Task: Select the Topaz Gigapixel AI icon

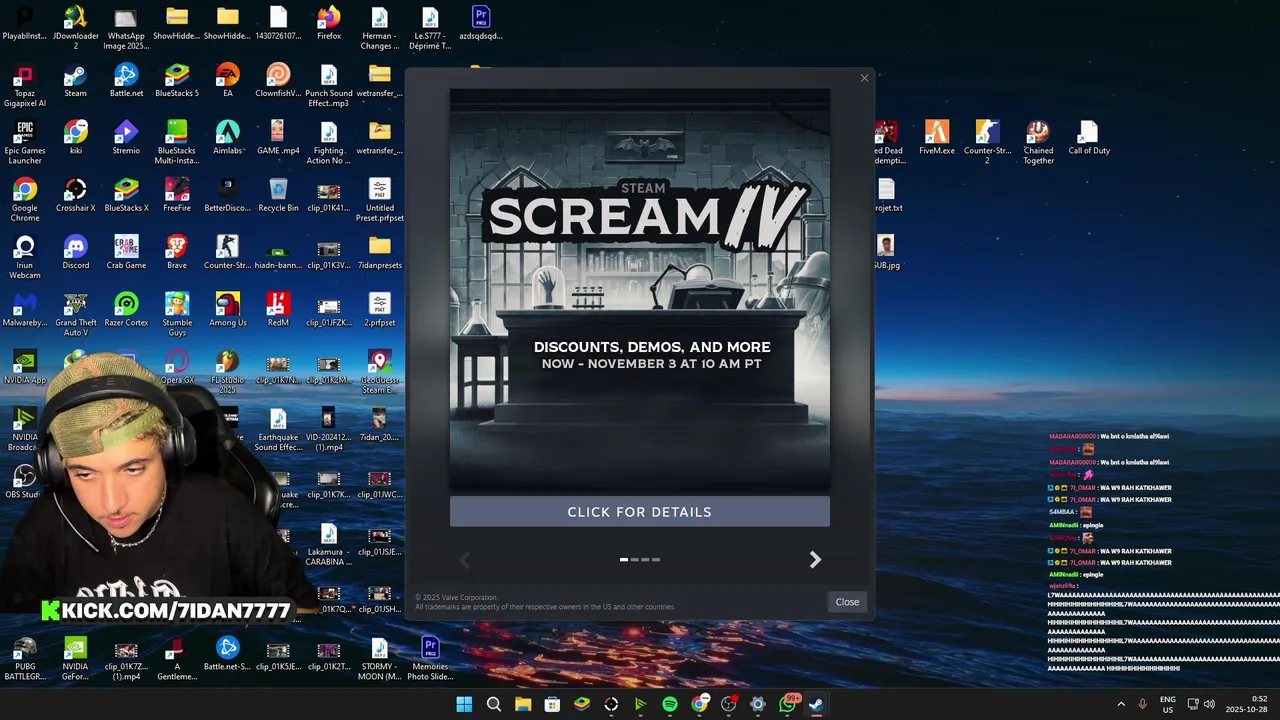Action: point(25,86)
